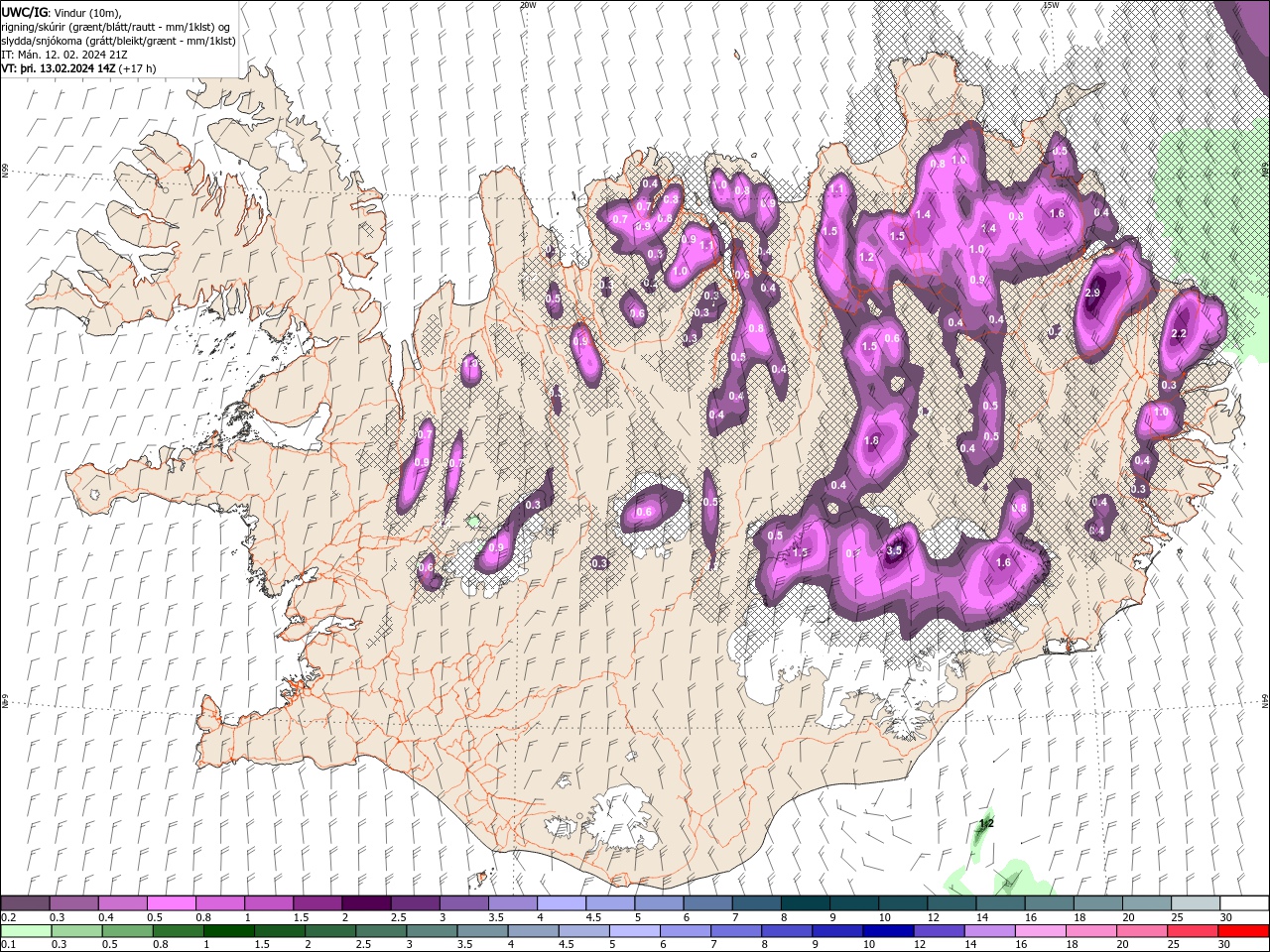
Task: Click the "3.5" snowfall value on the map
Action: (x=894, y=551)
